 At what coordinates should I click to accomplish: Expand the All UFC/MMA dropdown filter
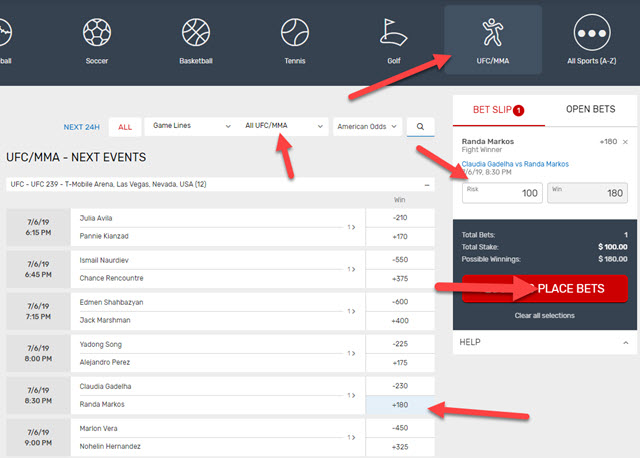284,127
